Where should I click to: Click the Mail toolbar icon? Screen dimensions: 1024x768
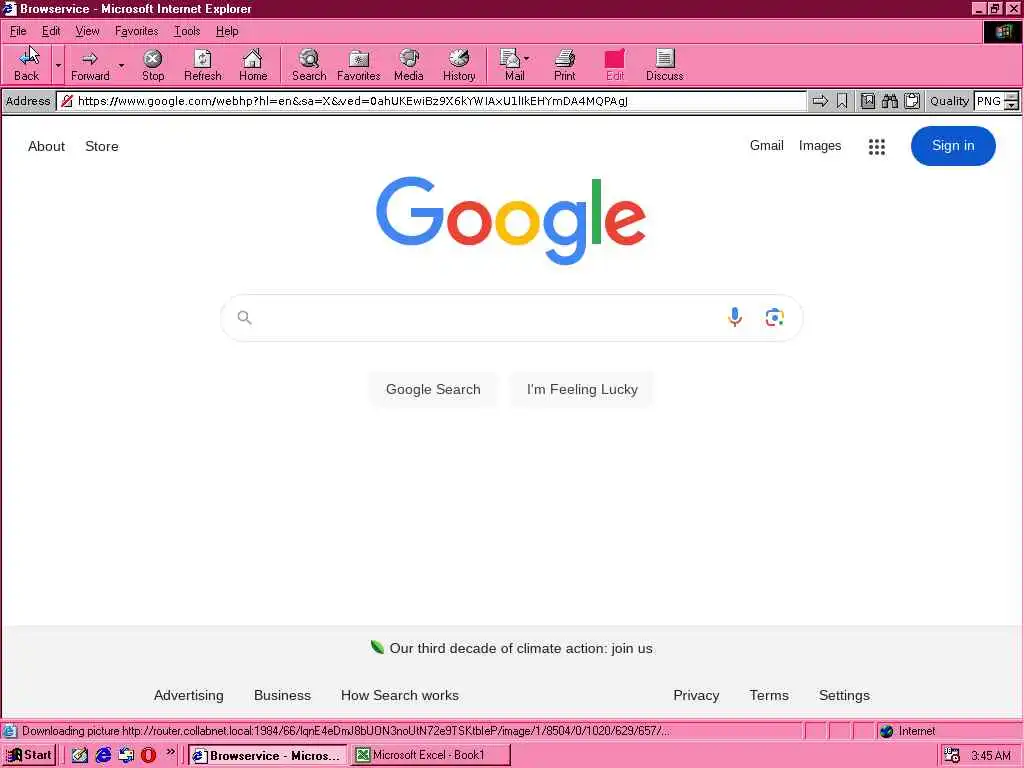pos(511,65)
